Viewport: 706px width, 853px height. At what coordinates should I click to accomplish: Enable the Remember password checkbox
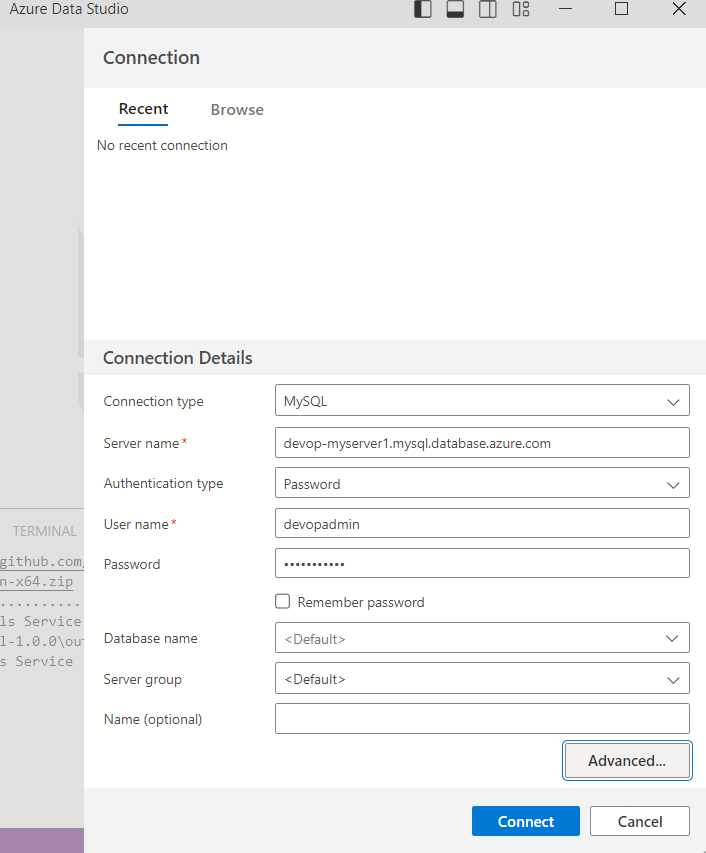tap(282, 601)
